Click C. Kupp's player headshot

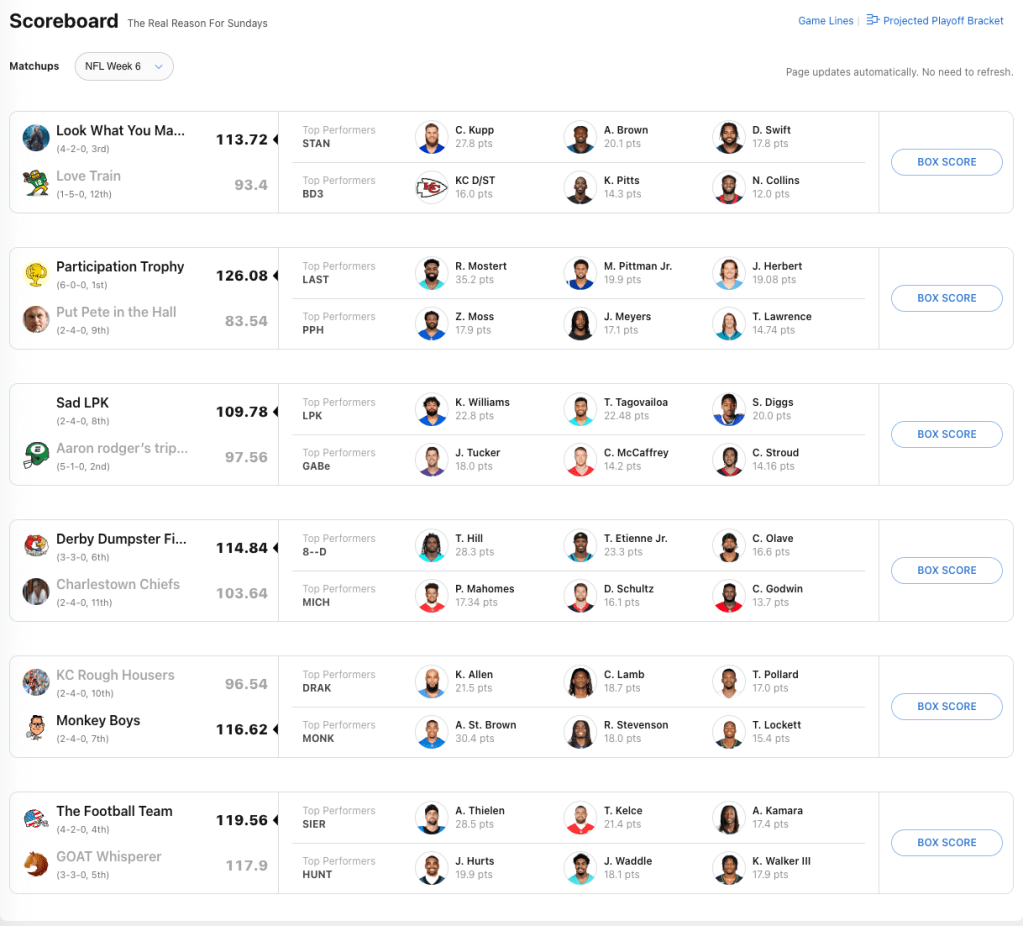coord(431,137)
